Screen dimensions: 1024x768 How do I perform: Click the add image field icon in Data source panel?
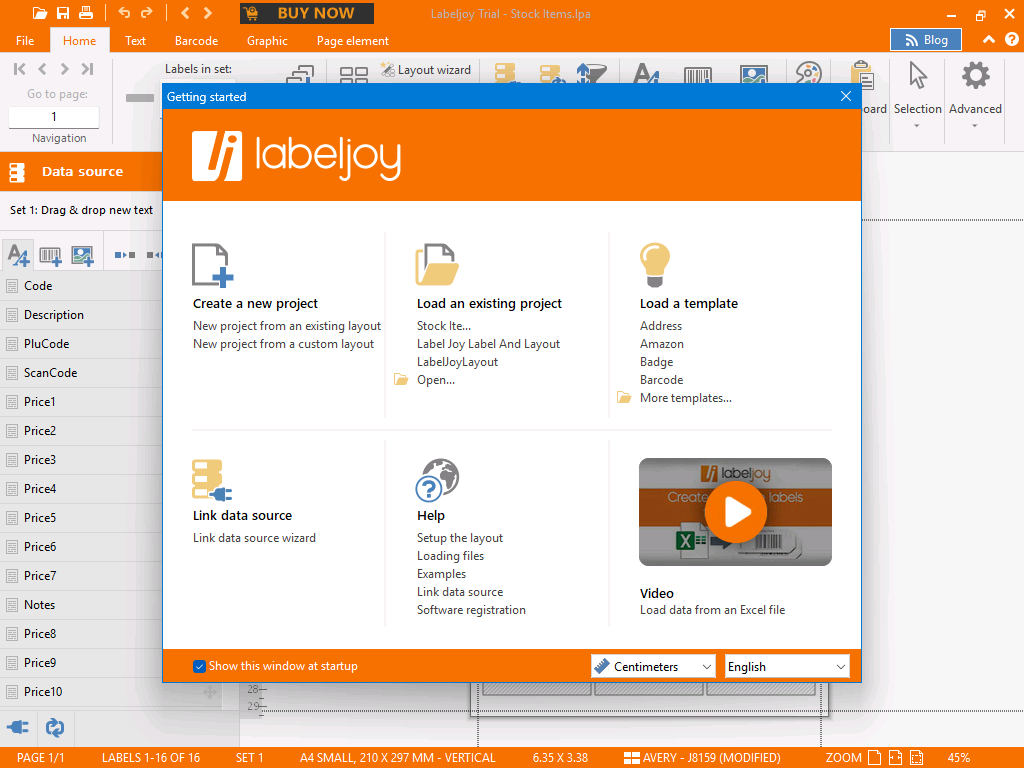point(82,255)
